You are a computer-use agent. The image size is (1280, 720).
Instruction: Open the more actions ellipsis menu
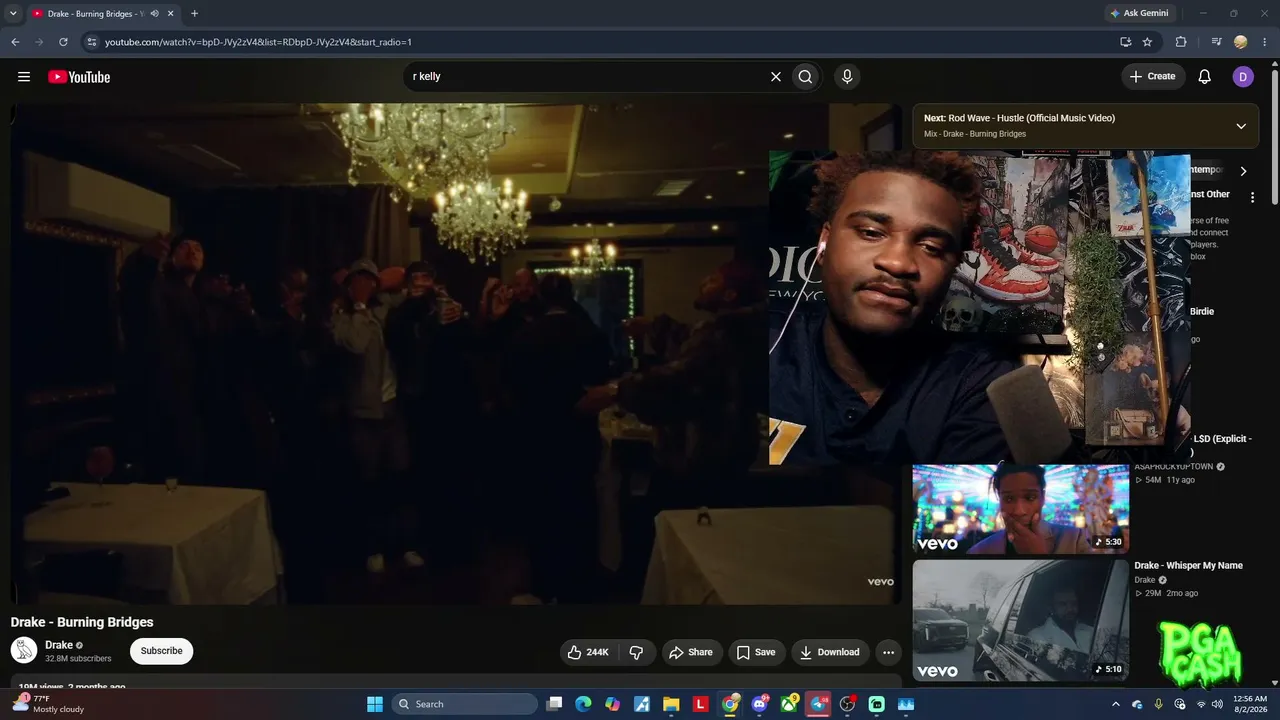pos(888,652)
